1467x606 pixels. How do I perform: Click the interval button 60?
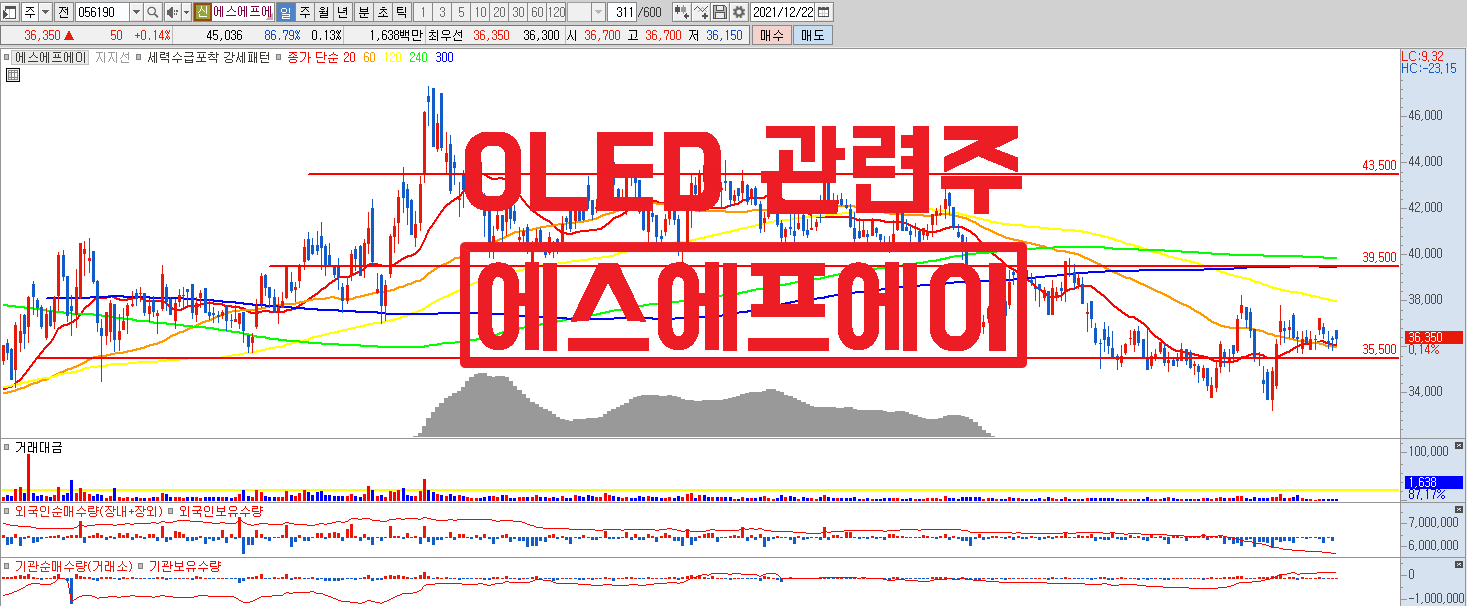click(537, 12)
